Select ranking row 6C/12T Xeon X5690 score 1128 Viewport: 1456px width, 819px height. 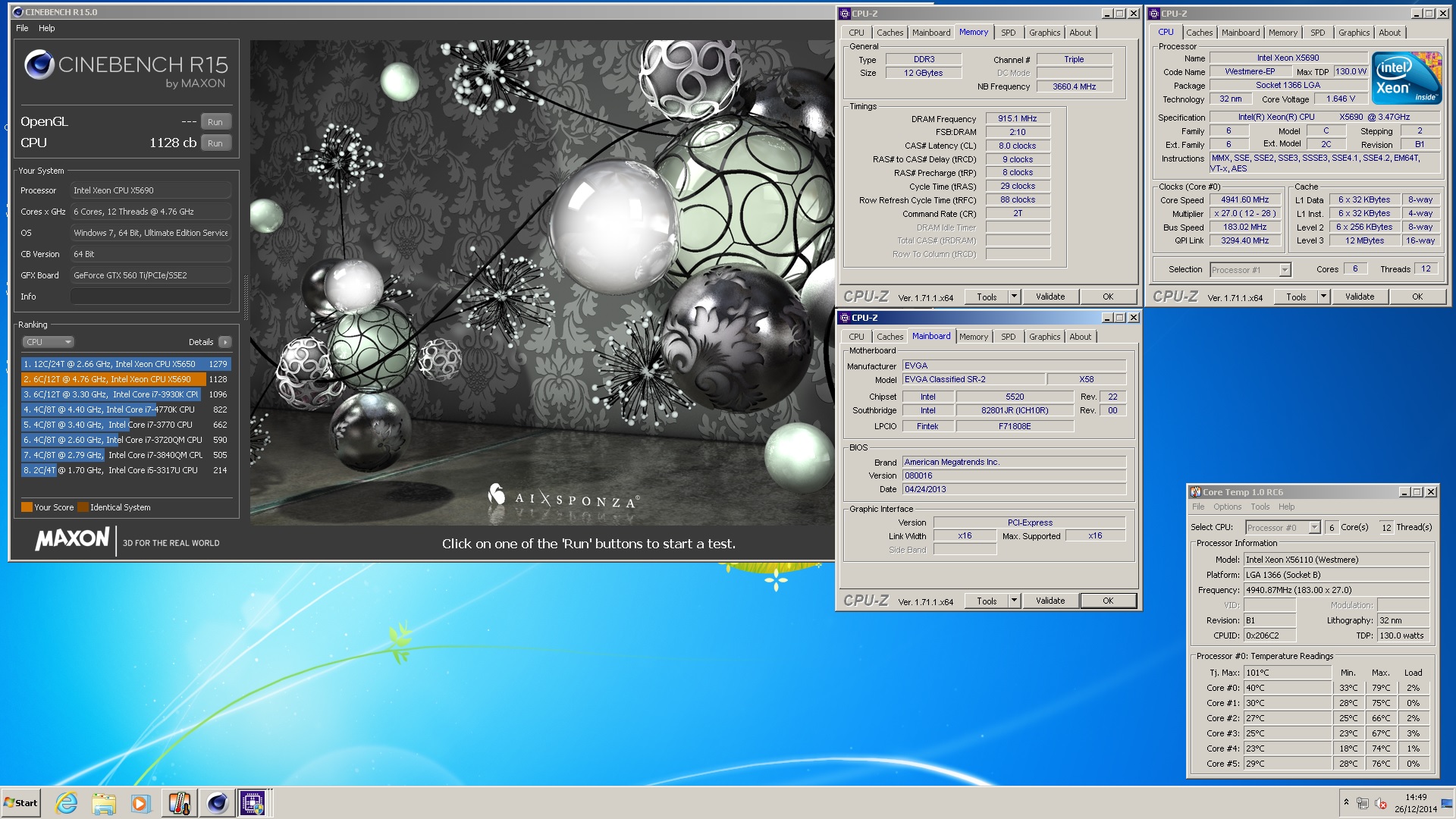tap(126, 379)
